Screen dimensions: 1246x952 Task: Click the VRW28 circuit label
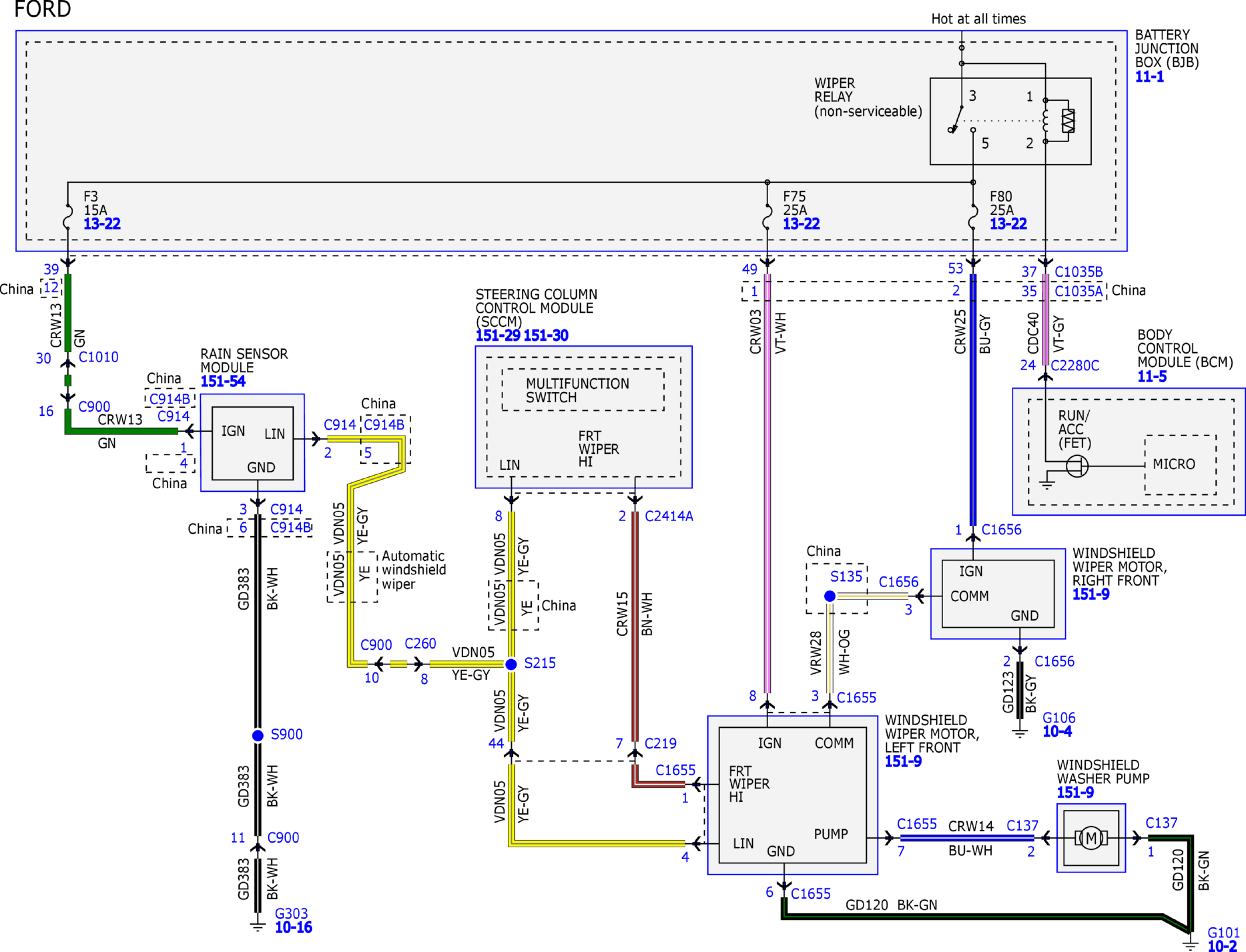[816, 653]
